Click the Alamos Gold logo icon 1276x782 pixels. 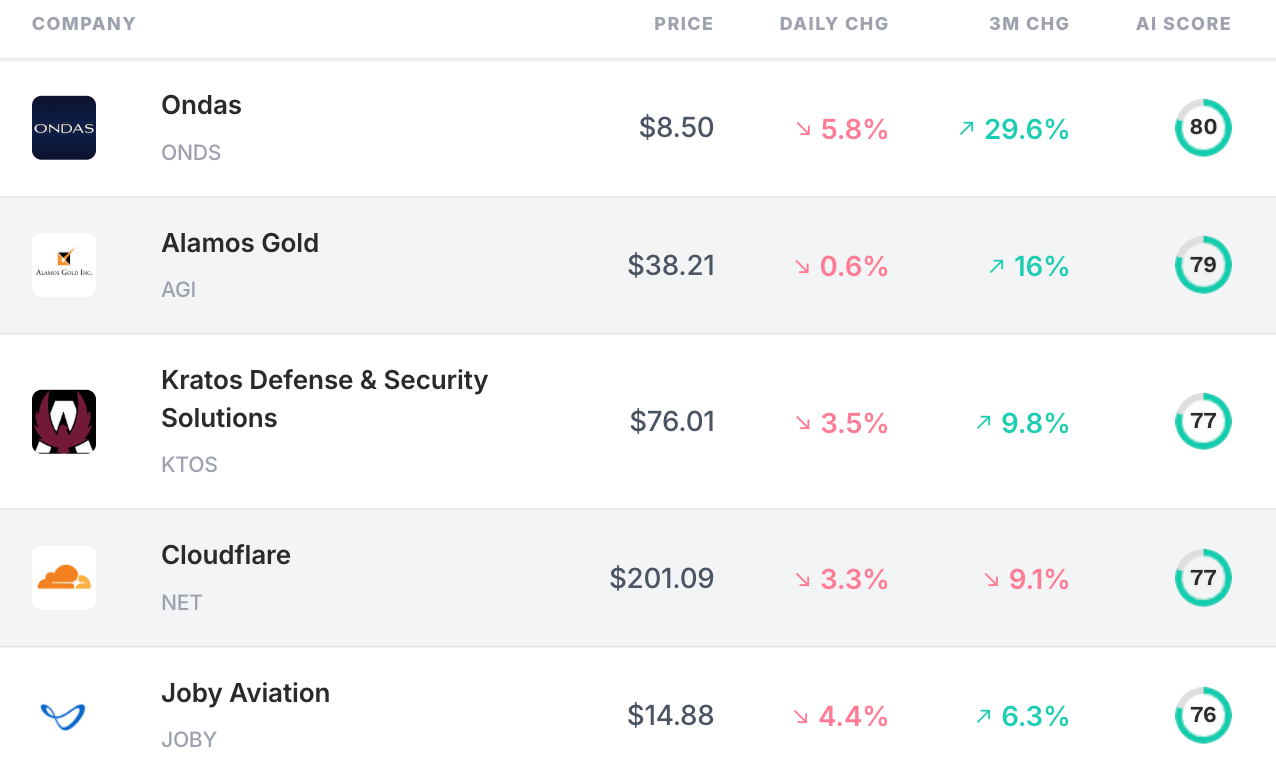tap(64, 265)
